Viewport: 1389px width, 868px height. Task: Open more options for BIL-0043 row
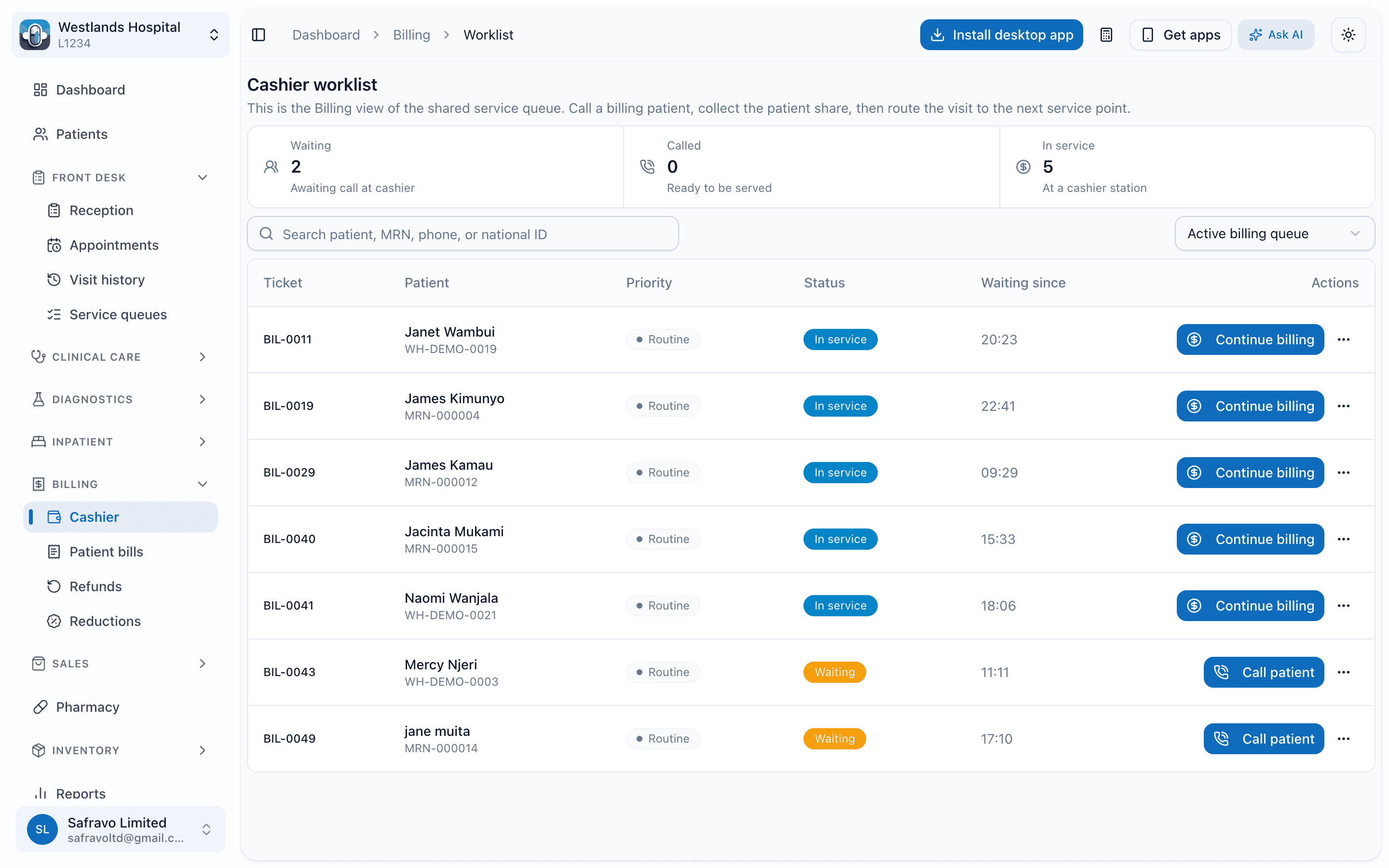click(1343, 672)
